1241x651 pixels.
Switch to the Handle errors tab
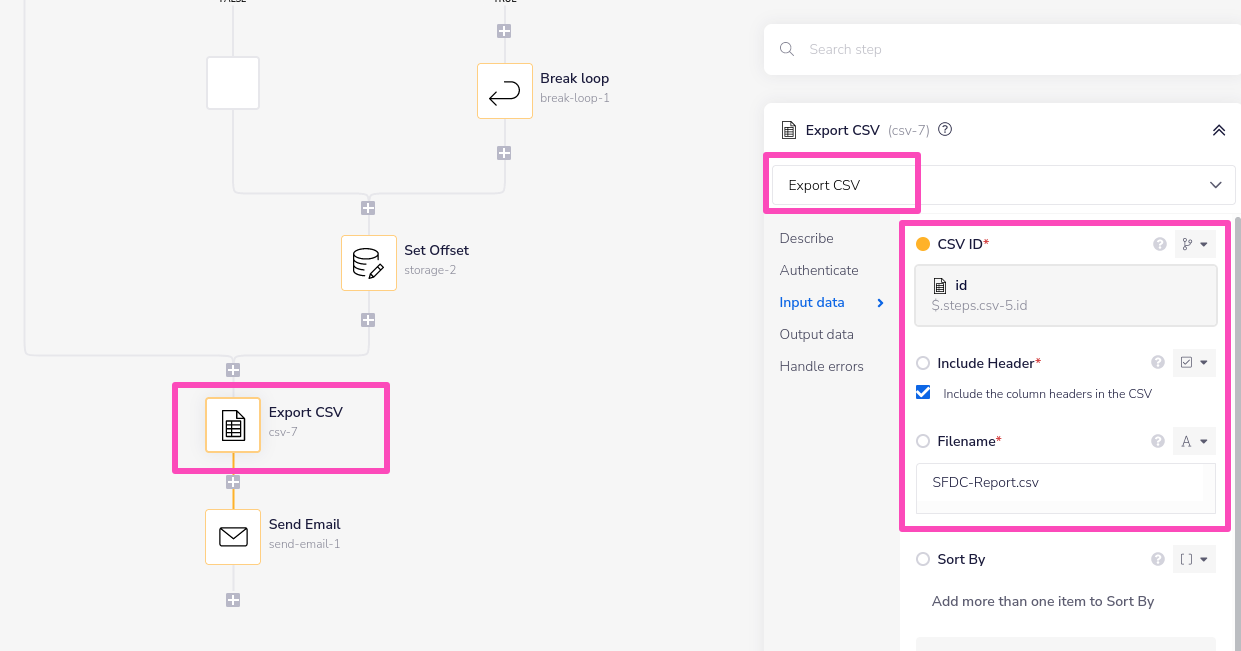821,366
